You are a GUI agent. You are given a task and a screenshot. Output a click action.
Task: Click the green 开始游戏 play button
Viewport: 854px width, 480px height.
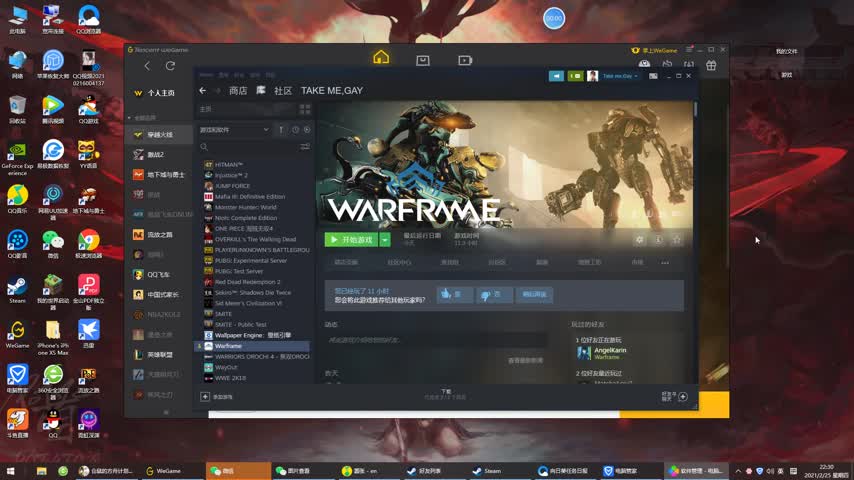pos(351,240)
